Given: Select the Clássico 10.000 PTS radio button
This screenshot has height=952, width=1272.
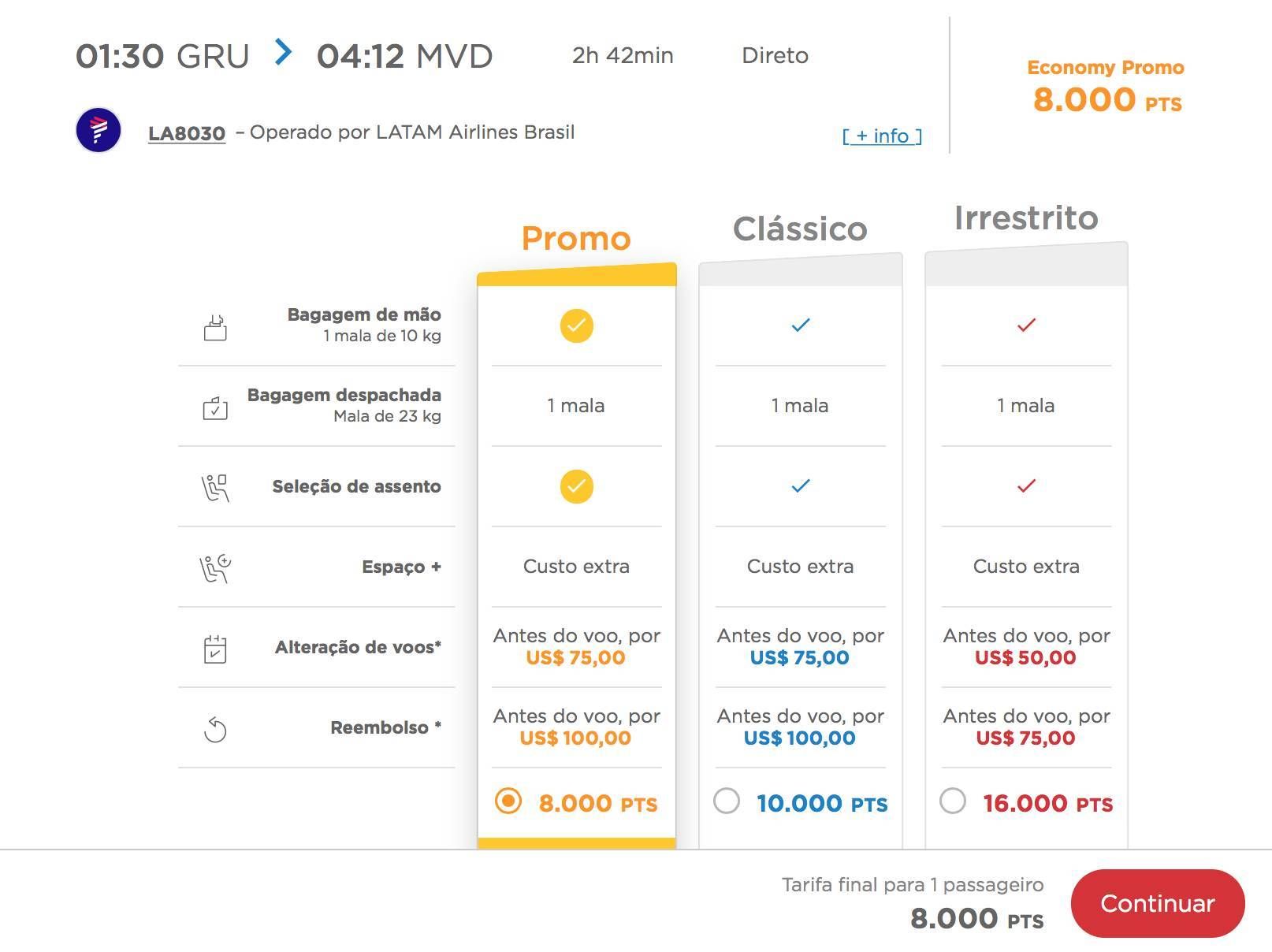Looking at the screenshot, I should [x=727, y=801].
